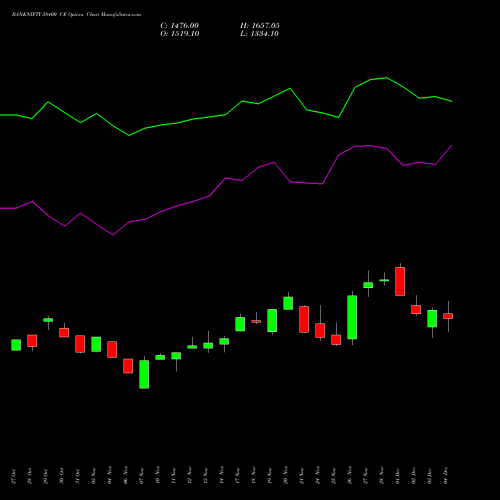Viewport: 500px width, 500px height.
Task: Select the red candle above 24 Nov
Action: 320,331
